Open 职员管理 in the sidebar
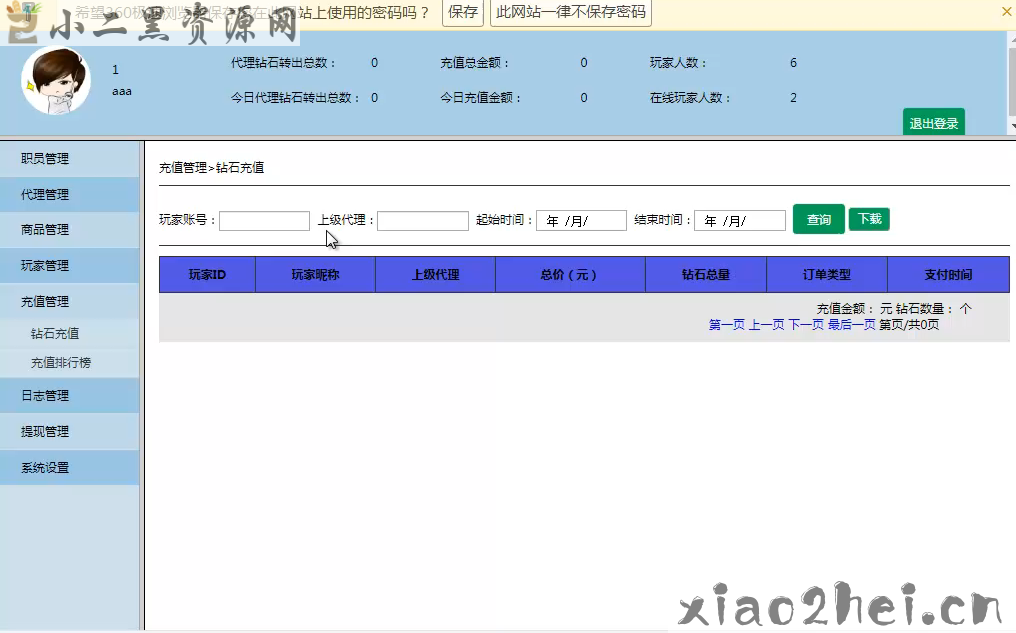The image size is (1016, 633). (70, 159)
